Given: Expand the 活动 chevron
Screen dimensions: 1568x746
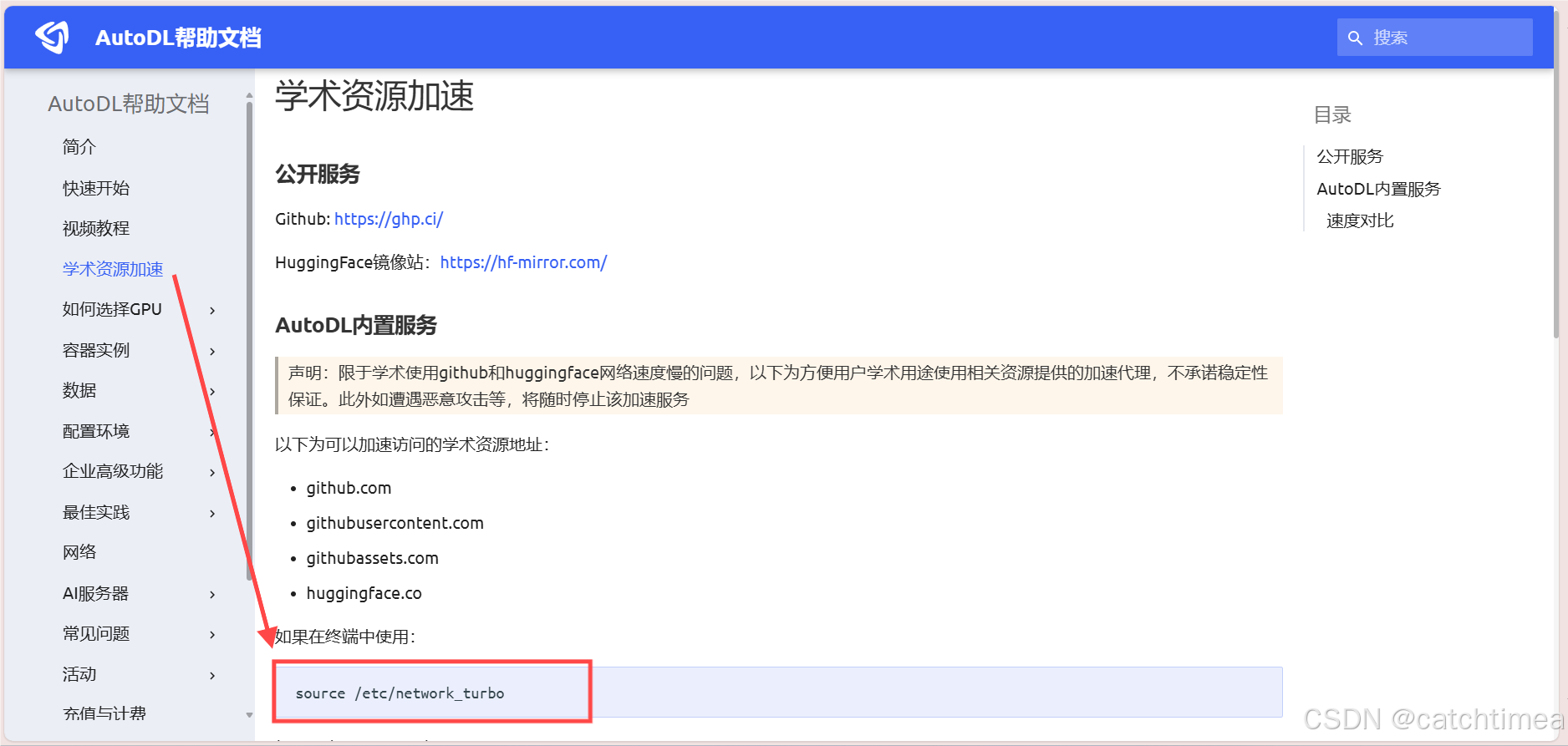Looking at the screenshot, I should point(212,676).
